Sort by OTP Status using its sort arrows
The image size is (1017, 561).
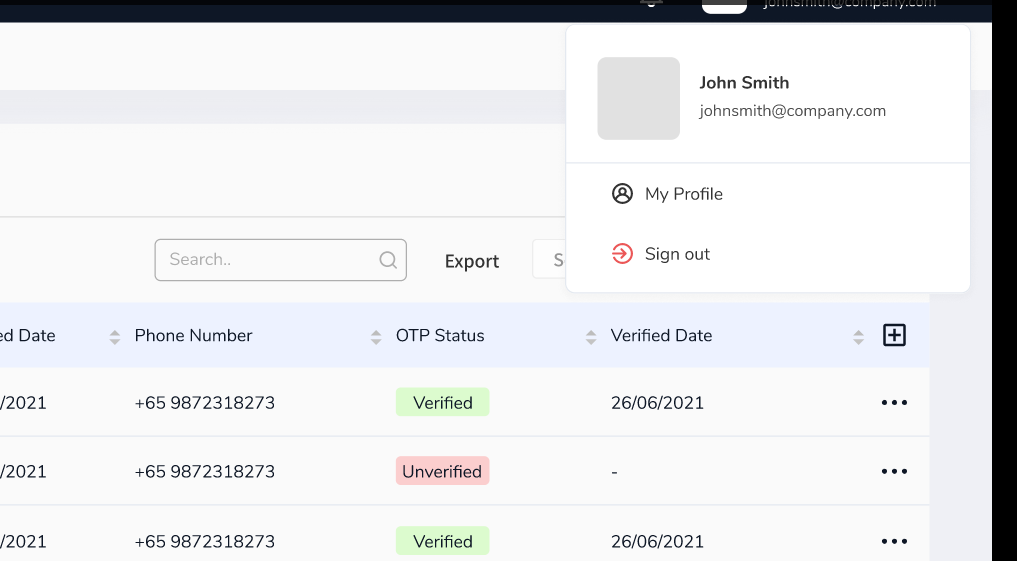pos(590,337)
